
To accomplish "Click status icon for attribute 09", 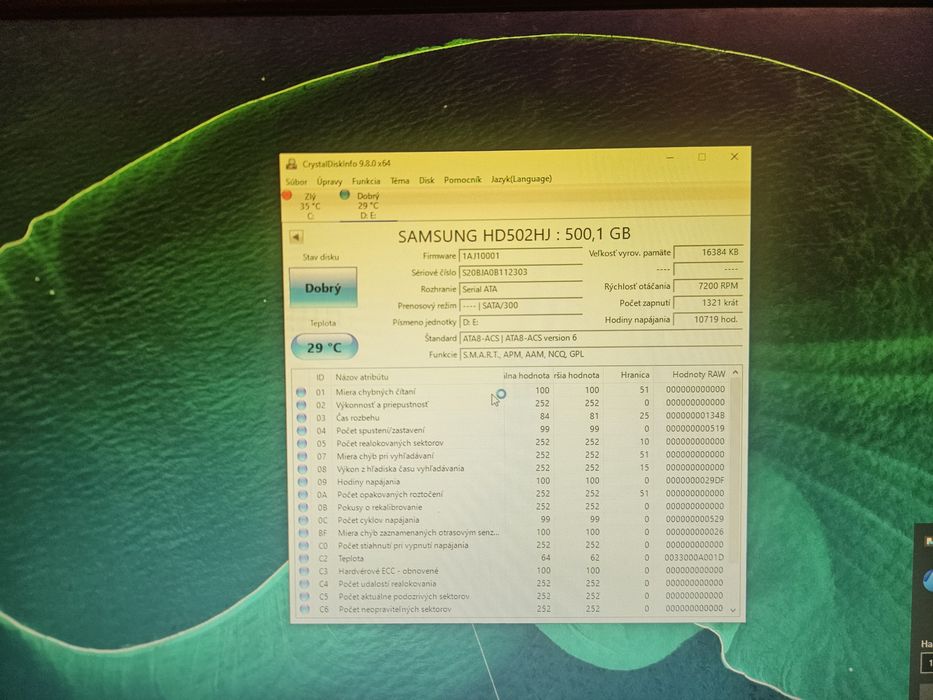I will (303, 482).
